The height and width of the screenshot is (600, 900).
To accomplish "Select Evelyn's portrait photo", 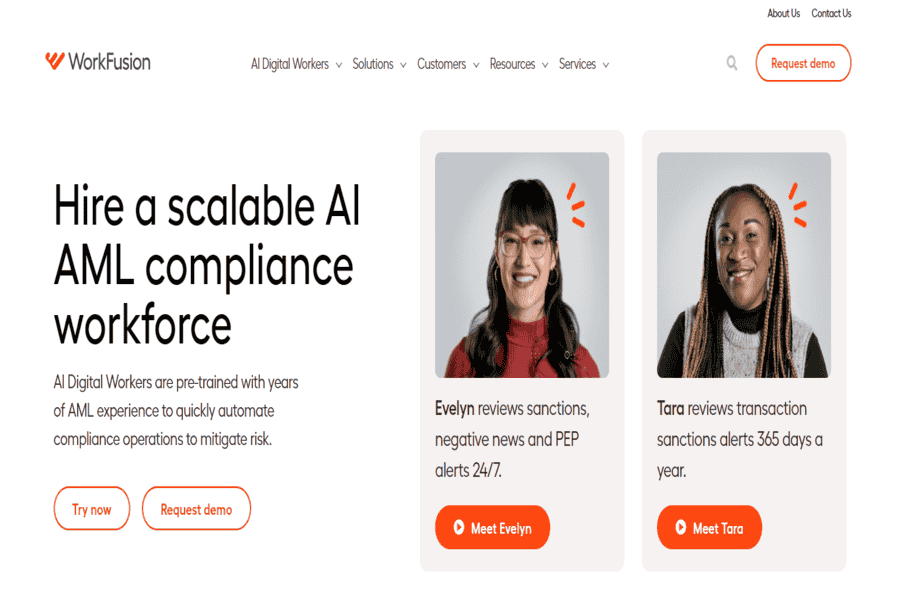I will tap(522, 265).
